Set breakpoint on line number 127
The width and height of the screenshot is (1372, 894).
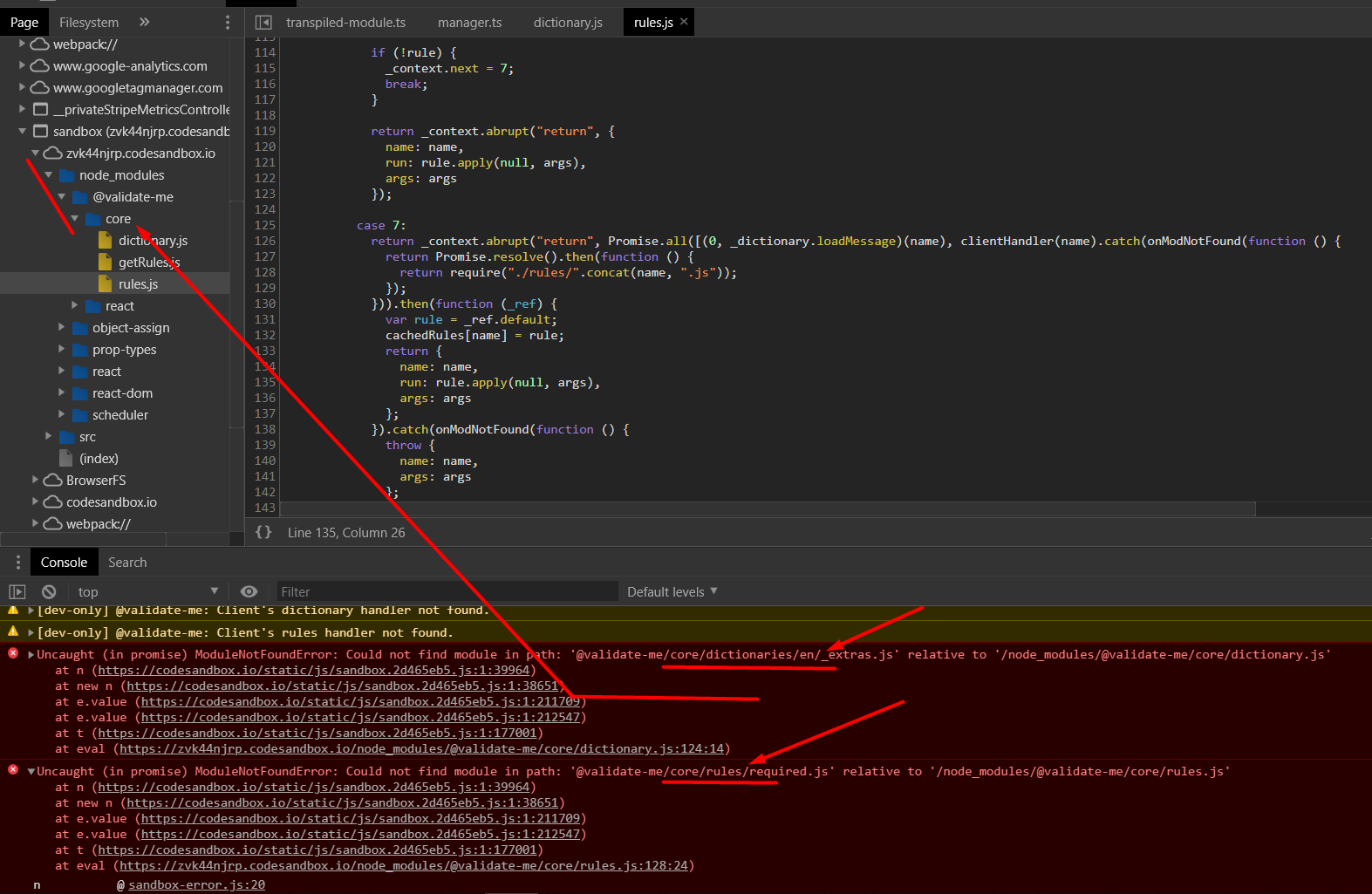tap(265, 256)
